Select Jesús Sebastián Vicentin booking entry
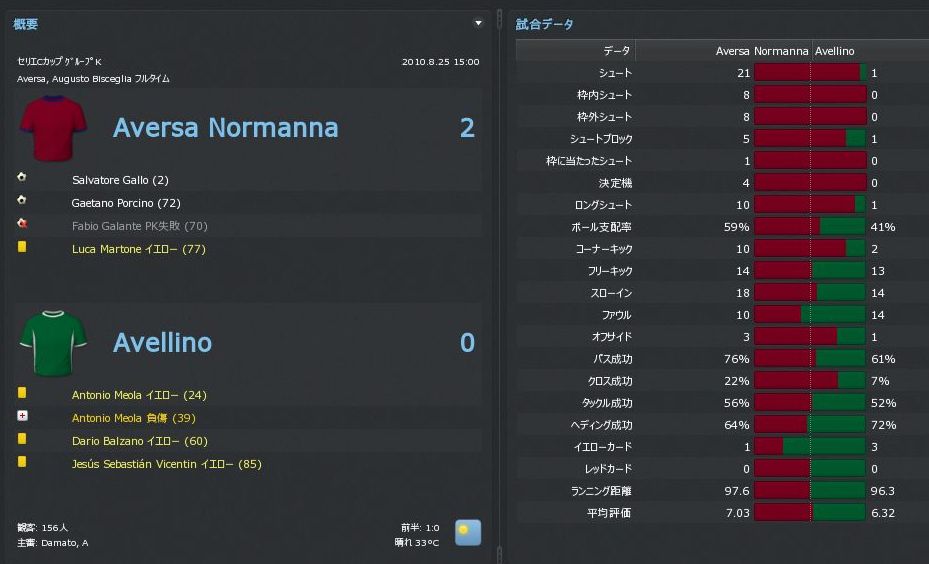This screenshot has height=564, width=929. click(x=166, y=464)
